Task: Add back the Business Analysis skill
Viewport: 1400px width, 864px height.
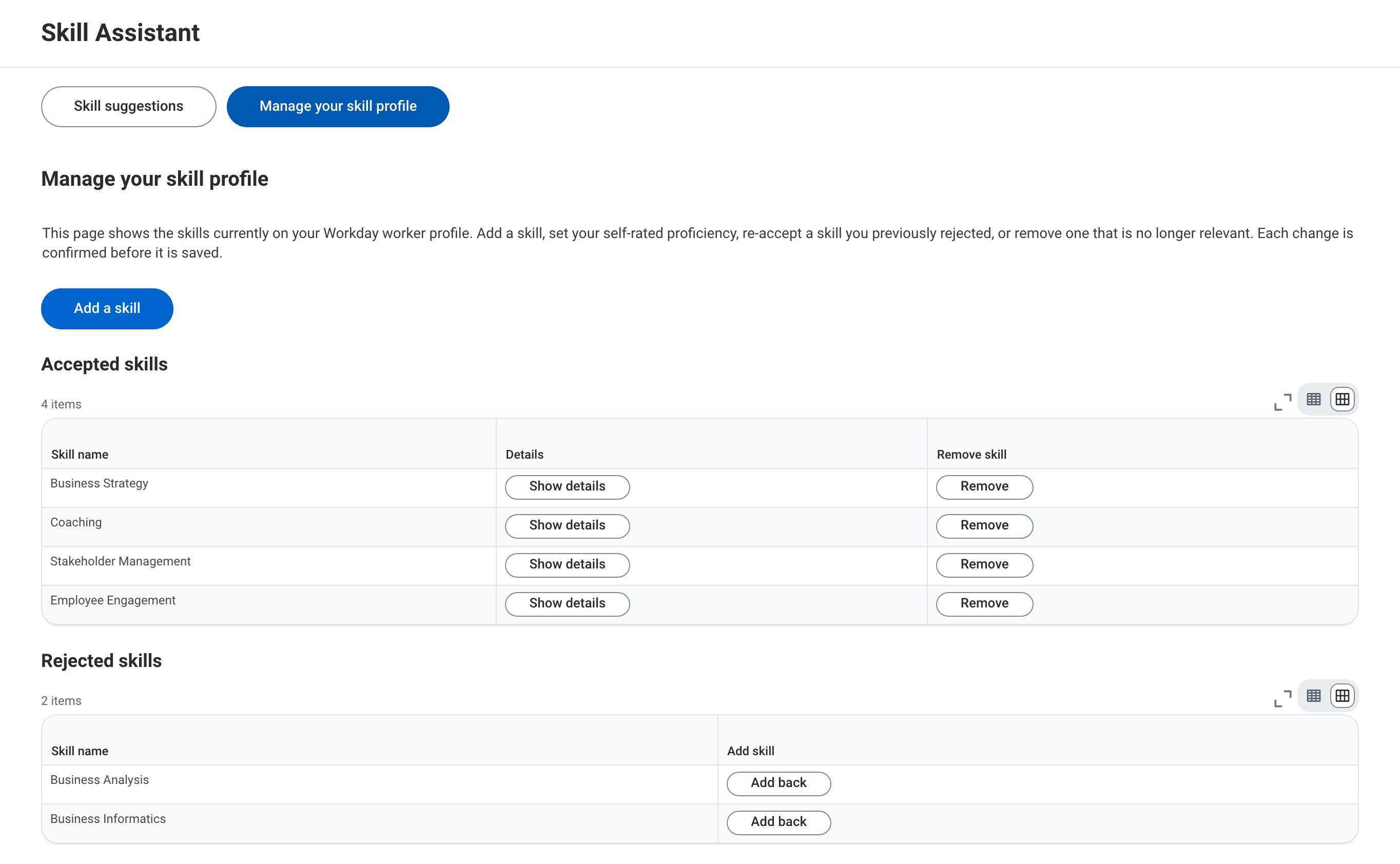Action: pyautogui.click(x=779, y=783)
